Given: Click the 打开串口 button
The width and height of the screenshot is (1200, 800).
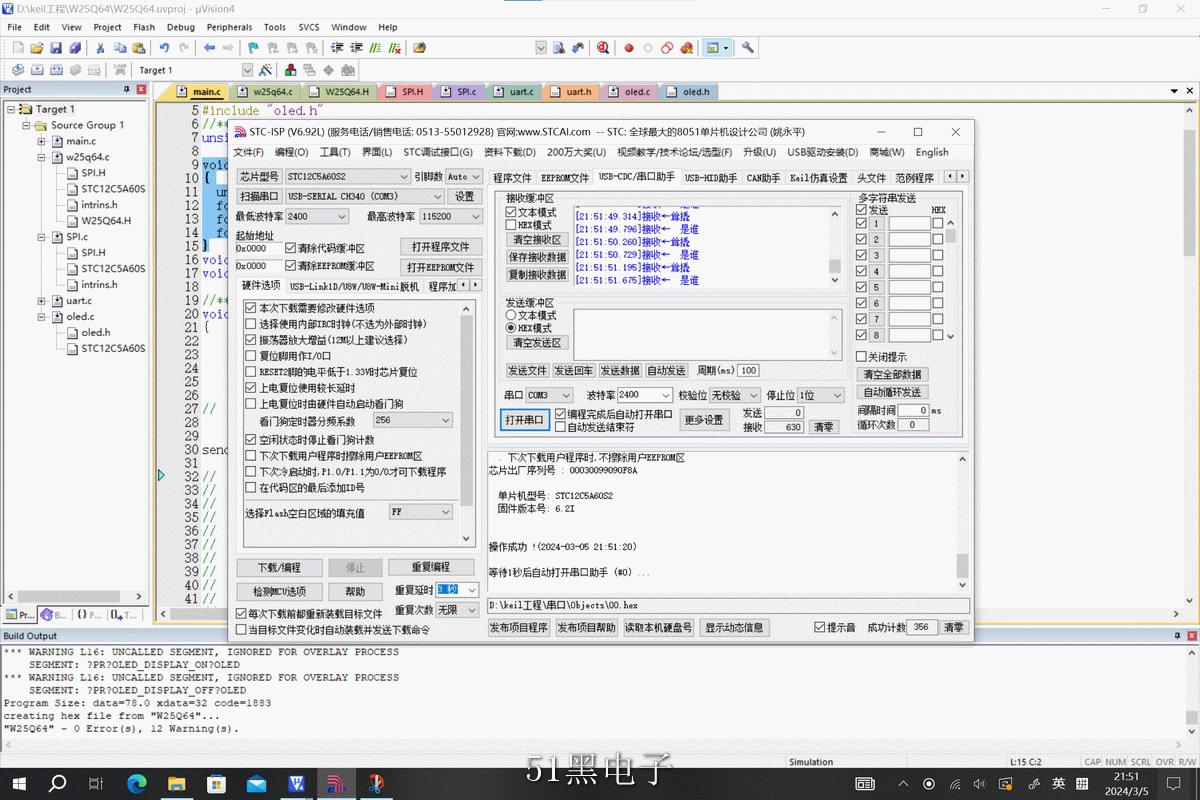Looking at the screenshot, I should coord(525,420).
